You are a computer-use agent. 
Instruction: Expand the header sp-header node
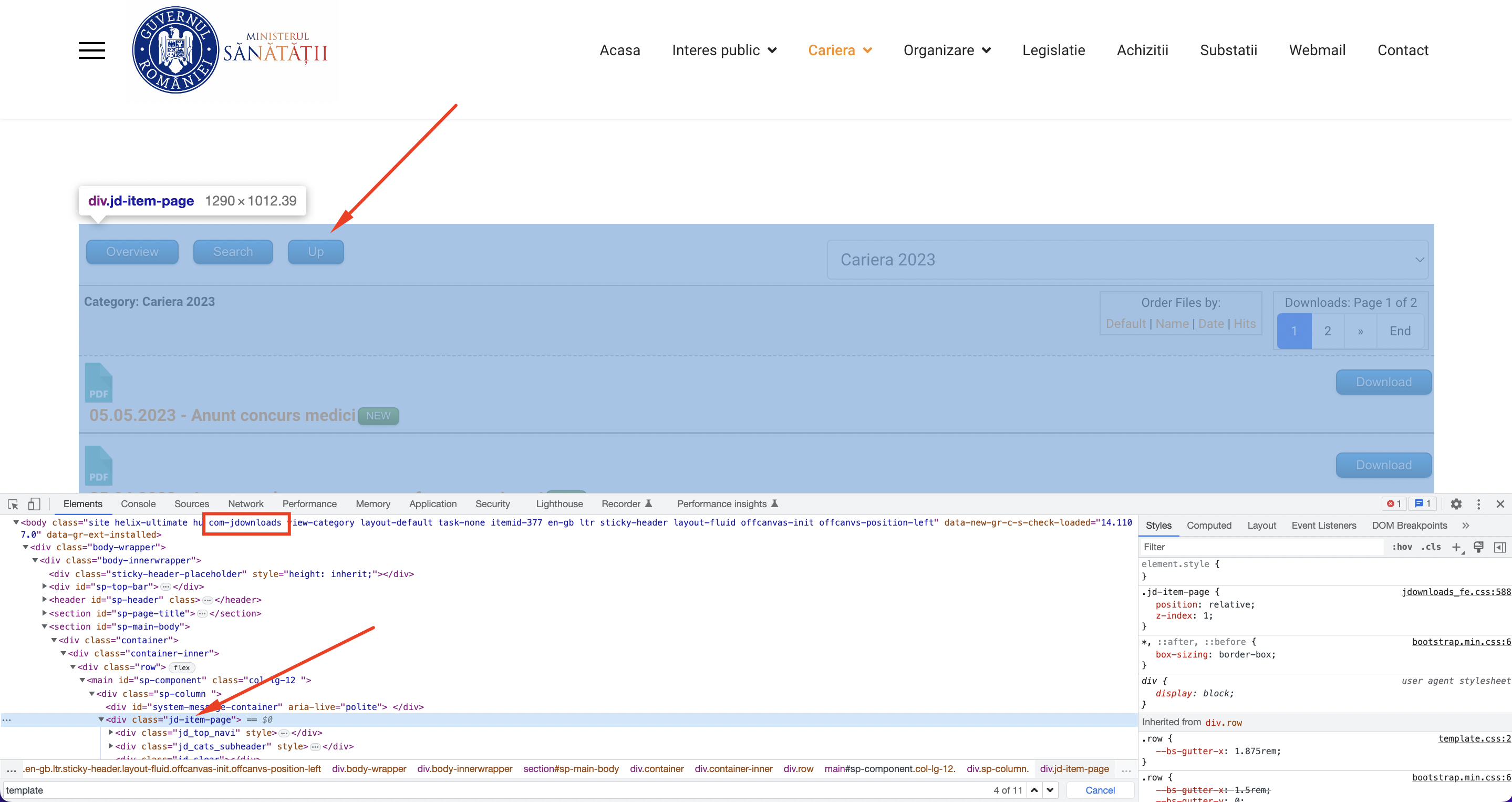click(x=45, y=600)
